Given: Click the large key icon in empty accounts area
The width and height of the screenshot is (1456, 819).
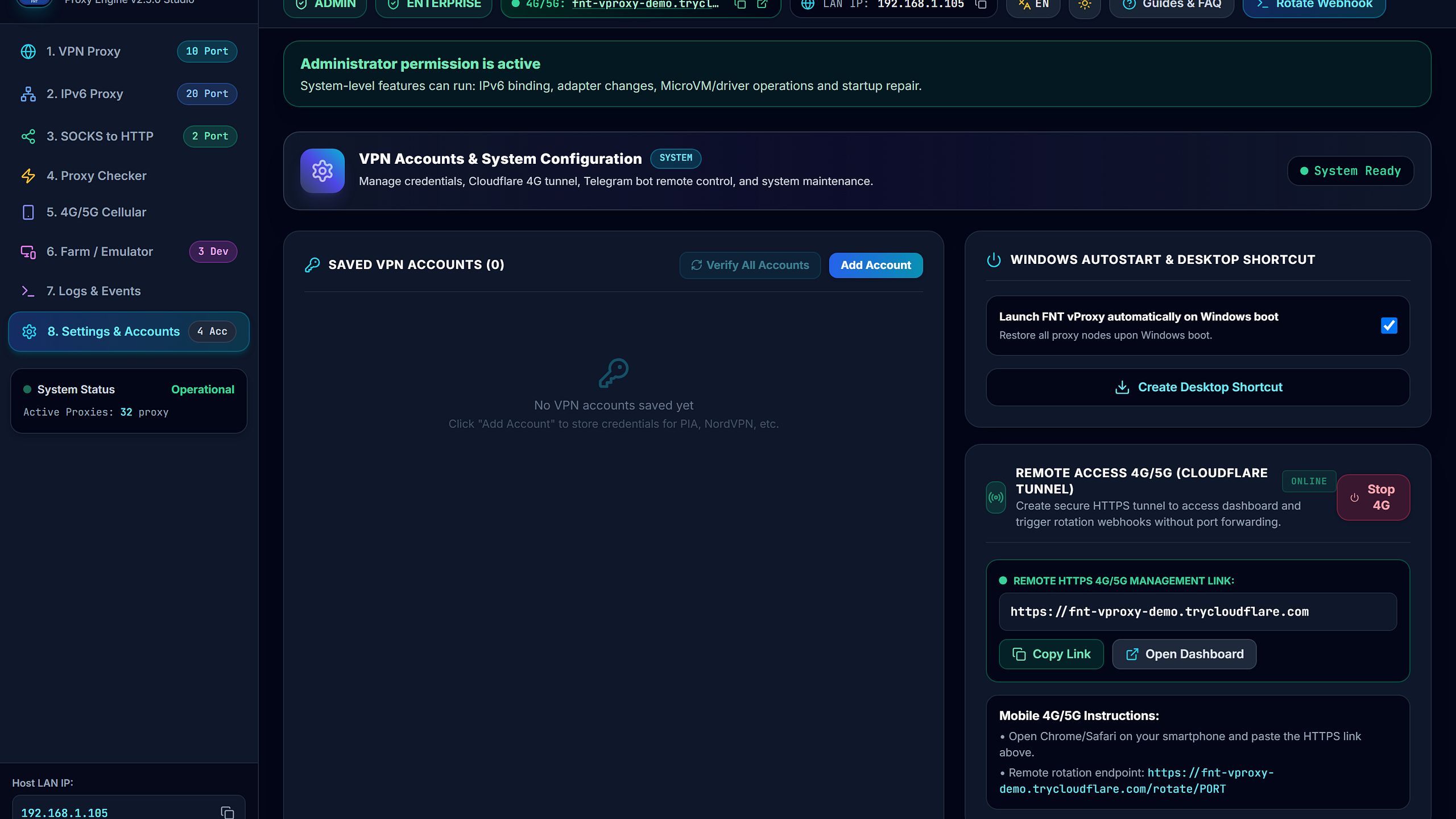Looking at the screenshot, I should click(614, 373).
